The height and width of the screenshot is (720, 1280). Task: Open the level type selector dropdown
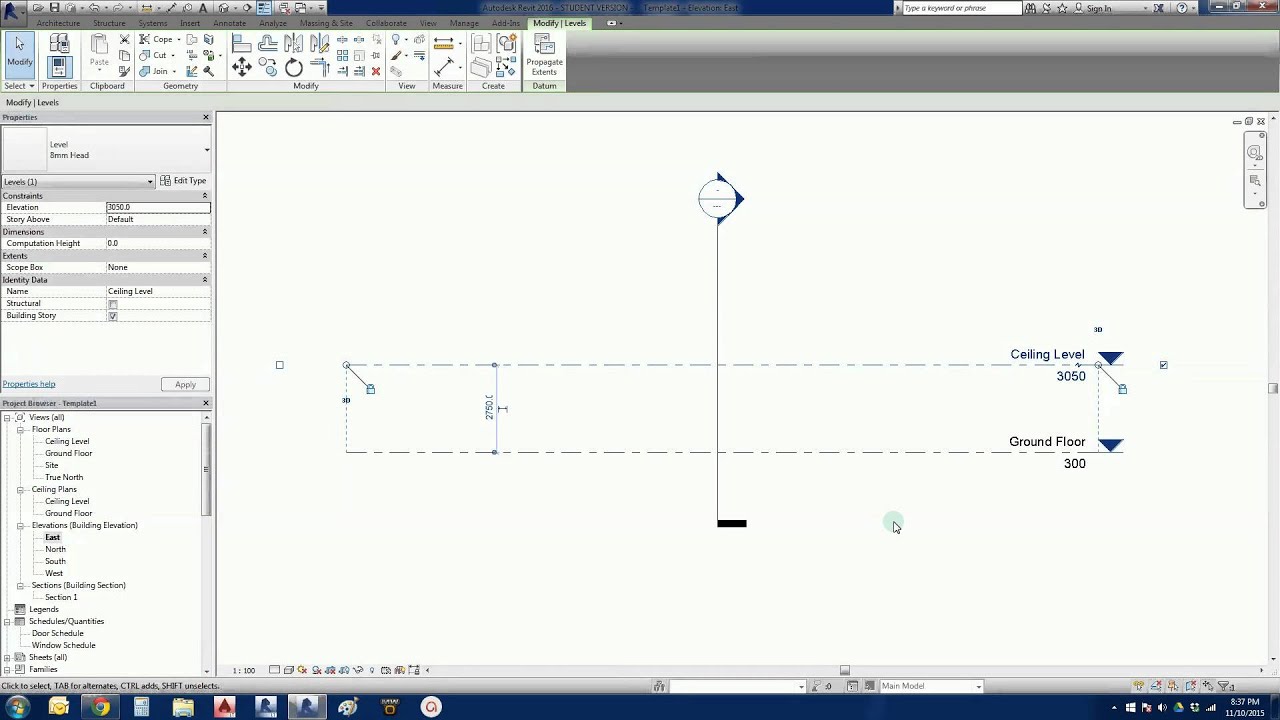click(x=207, y=150)
